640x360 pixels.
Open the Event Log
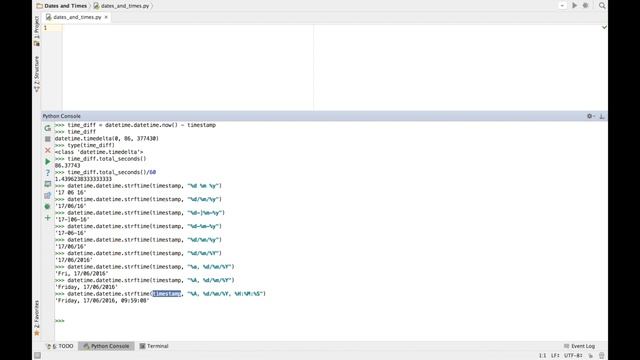[580, 346]
